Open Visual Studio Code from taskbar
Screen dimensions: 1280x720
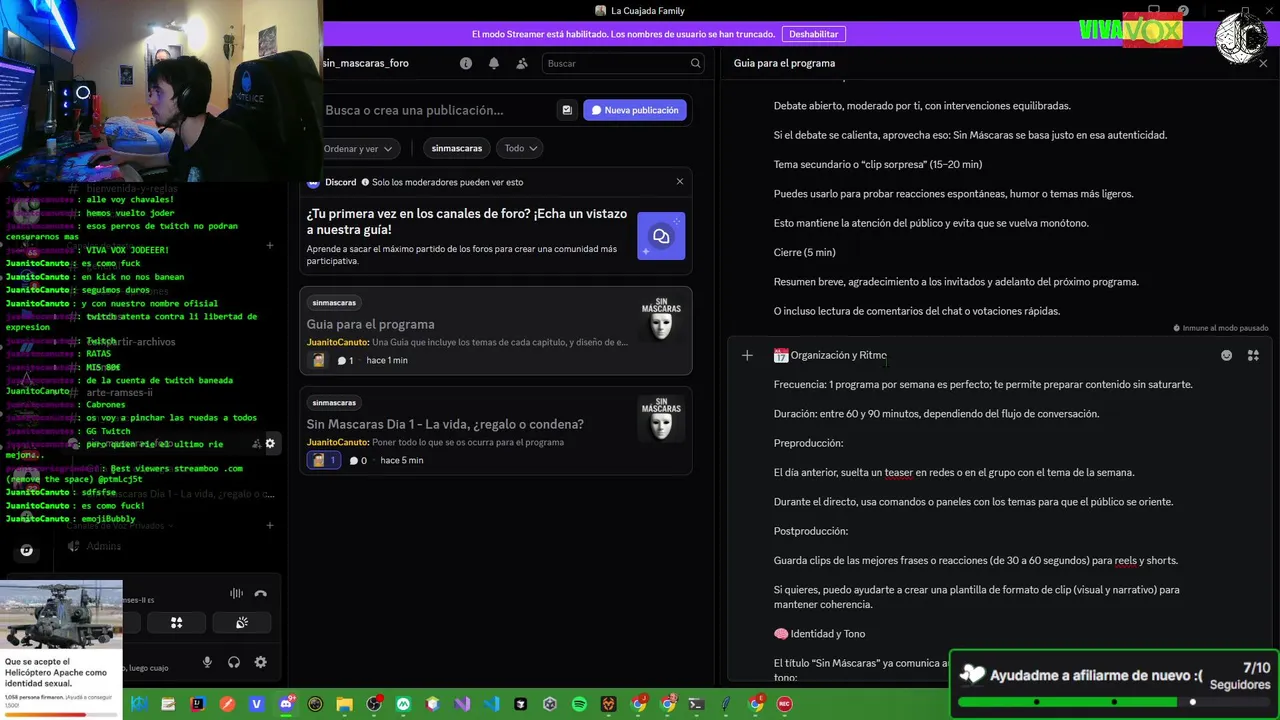click(491, 704)
